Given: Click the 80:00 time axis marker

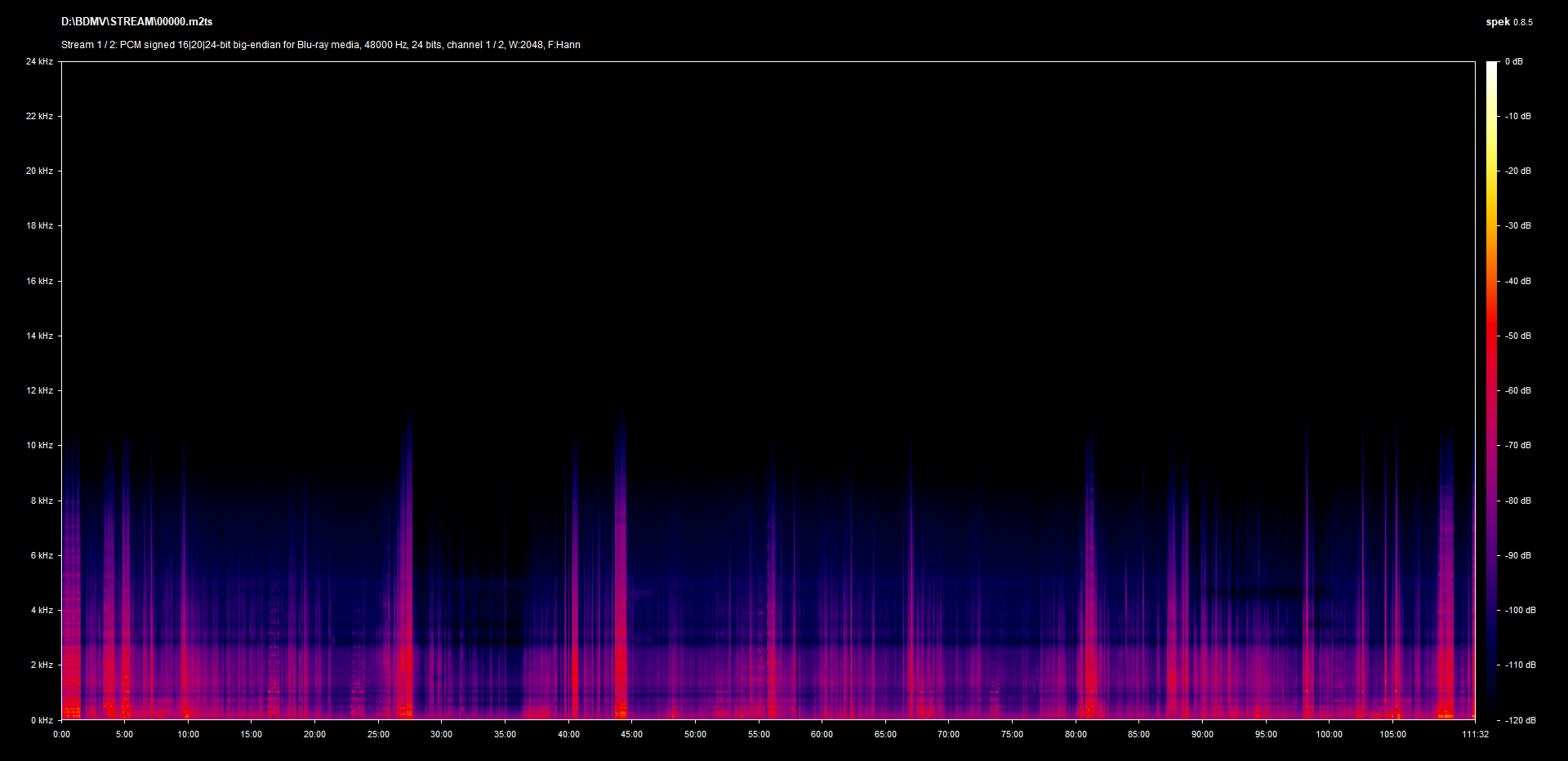Looking at the screenshot, I should tap(1076, 734).
